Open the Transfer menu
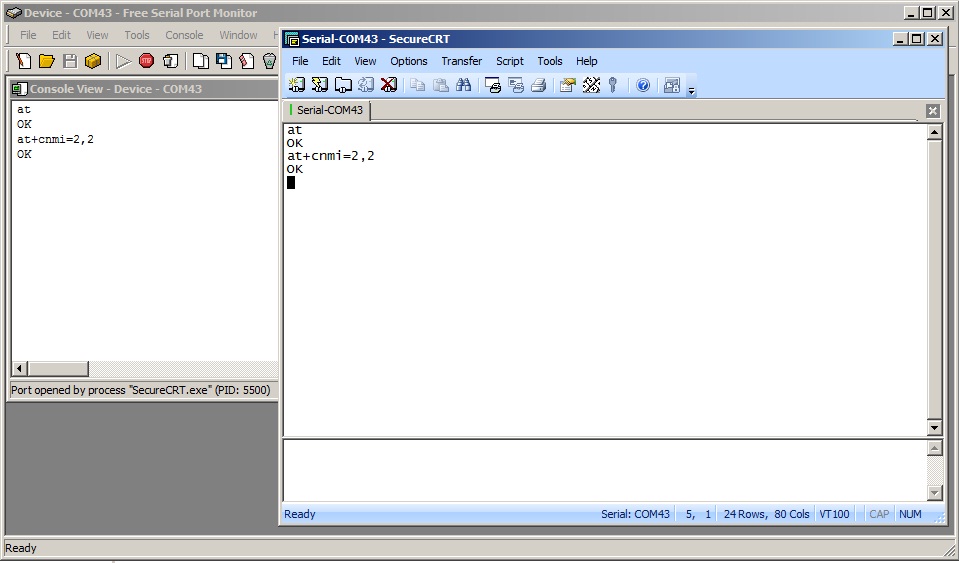This screenshot has width=959, height=563. click(462, 61)
